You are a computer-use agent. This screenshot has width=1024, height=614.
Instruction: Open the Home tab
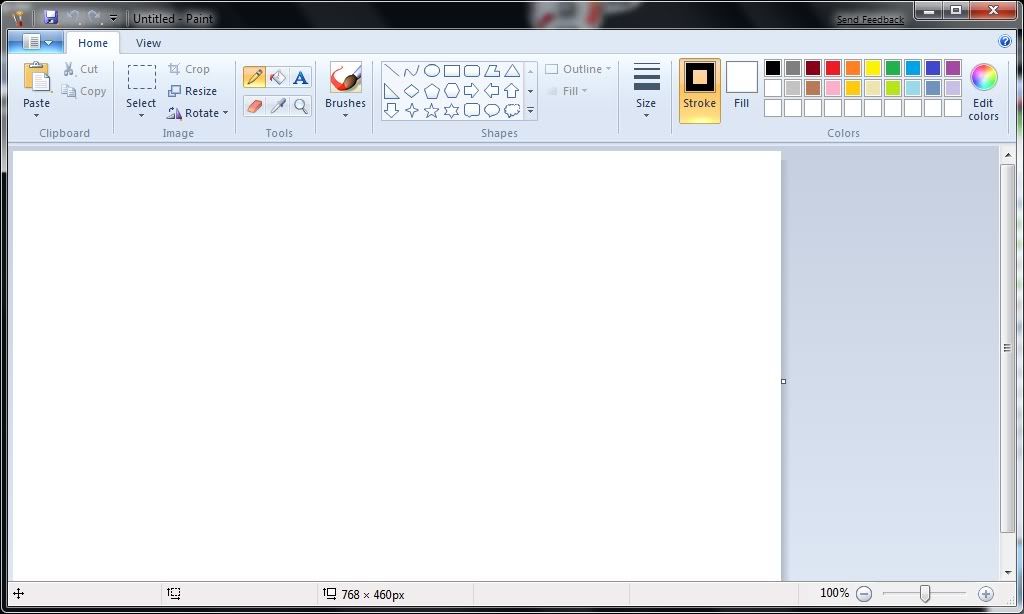[x=93, y=43]
